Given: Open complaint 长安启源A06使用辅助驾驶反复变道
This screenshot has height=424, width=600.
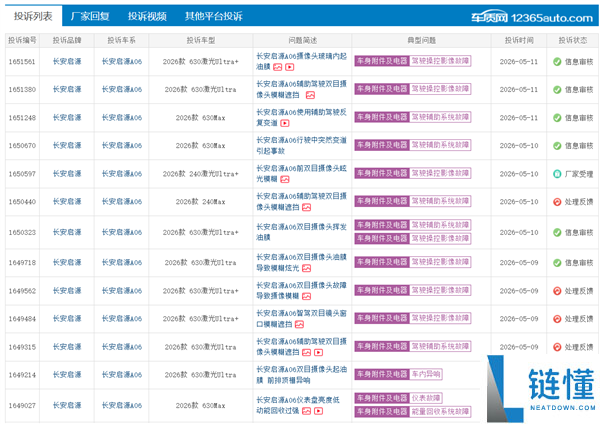Looking at the screenshot, I should click(301, 117).
